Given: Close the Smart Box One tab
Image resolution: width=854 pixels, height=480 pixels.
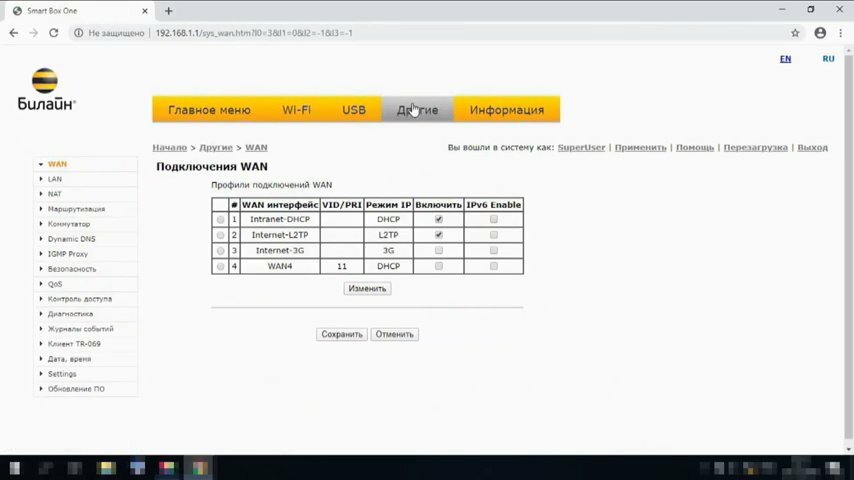Looking at the screenshot, I should [145, 11].
